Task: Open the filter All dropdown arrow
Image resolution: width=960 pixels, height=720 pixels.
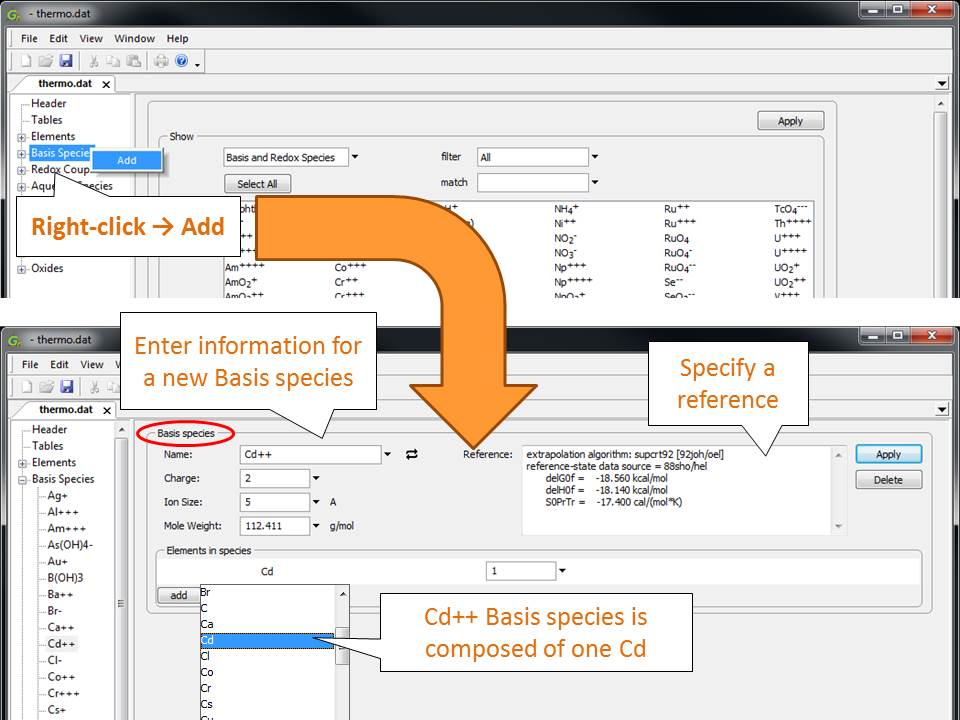Action: (x=594, y=157)
